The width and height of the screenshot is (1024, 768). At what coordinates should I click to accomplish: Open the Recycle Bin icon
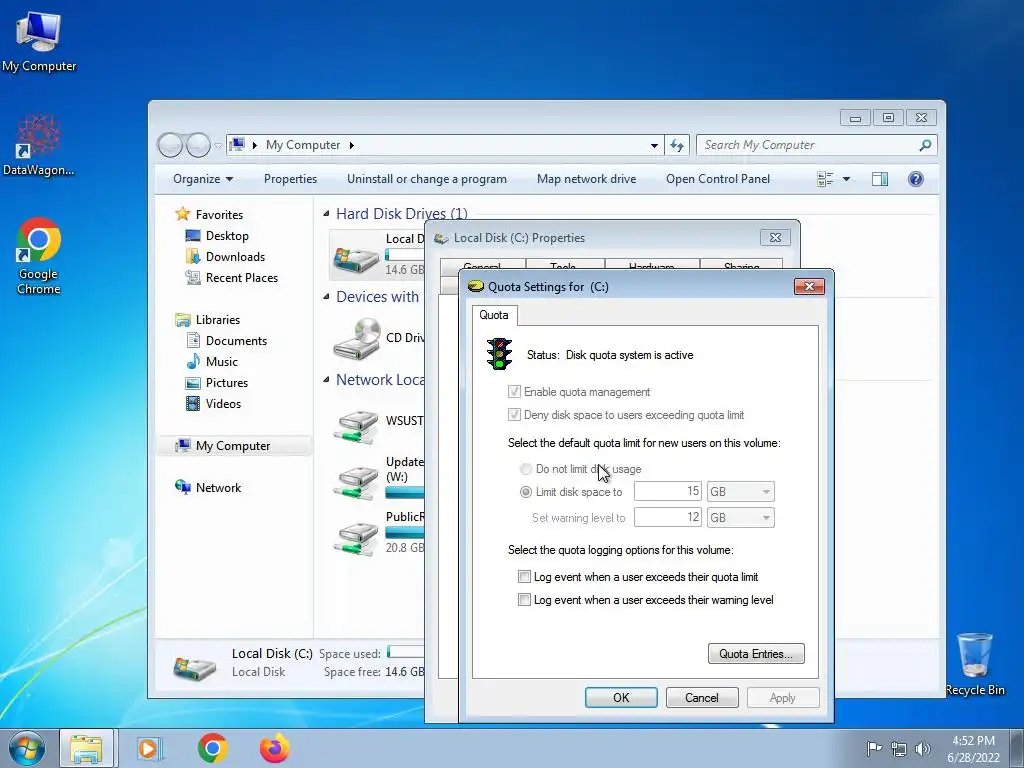[x=974, y=664]
